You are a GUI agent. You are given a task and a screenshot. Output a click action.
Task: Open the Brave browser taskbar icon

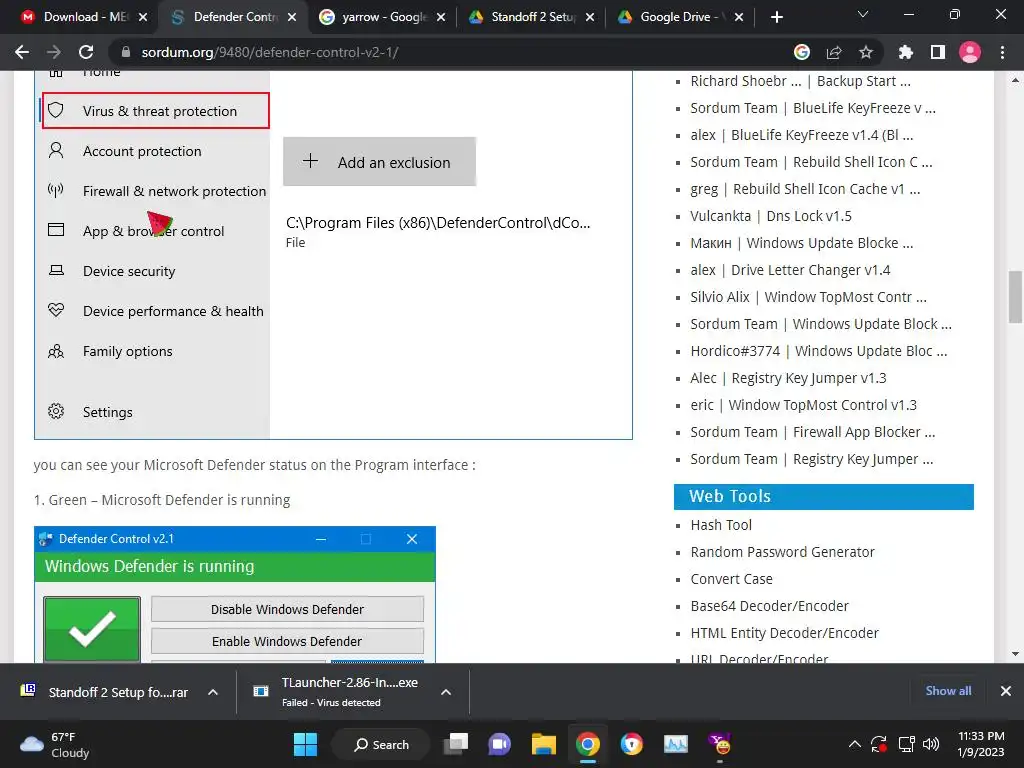click(632, 744)
